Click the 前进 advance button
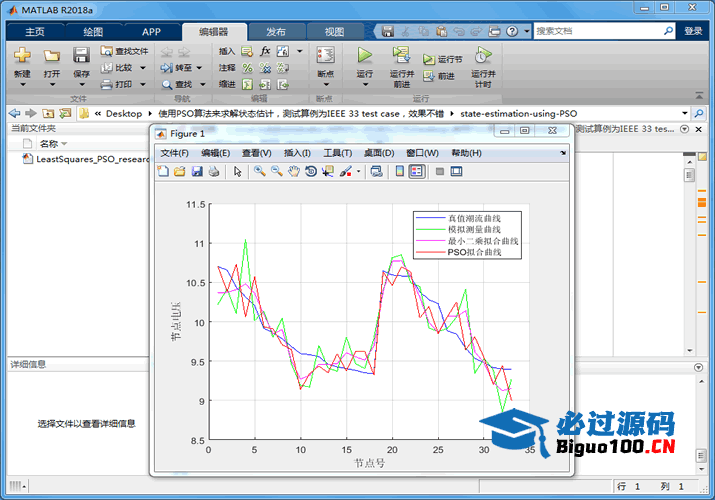This screenshot has width=715, height=500. tap(439, 76)
